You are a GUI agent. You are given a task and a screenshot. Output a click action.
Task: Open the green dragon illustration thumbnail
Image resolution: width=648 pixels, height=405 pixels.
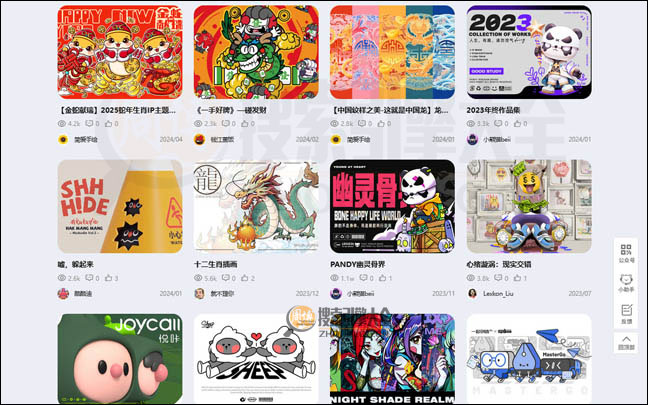256,206
